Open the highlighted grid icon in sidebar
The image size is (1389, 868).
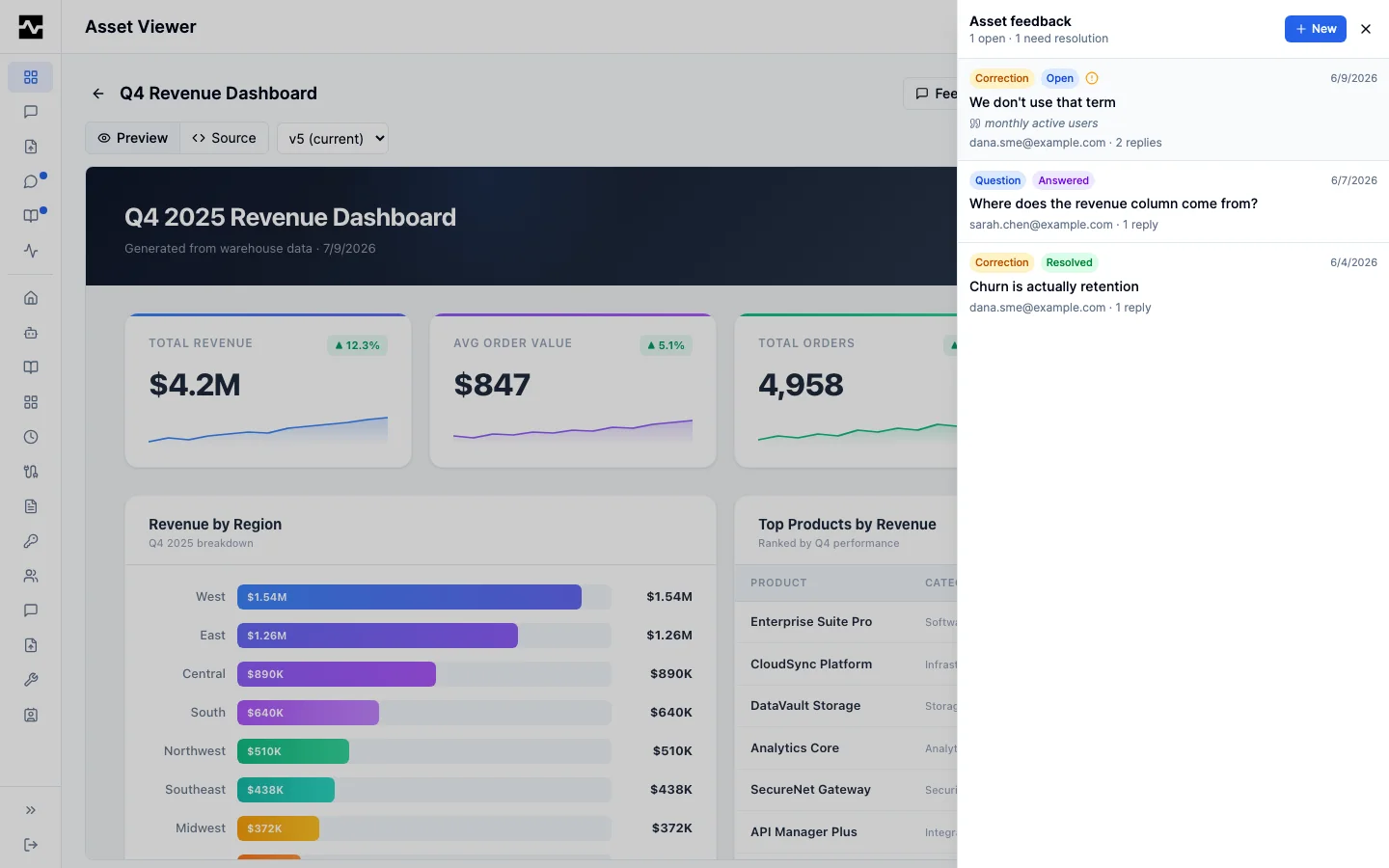click(x=31, y=77)
